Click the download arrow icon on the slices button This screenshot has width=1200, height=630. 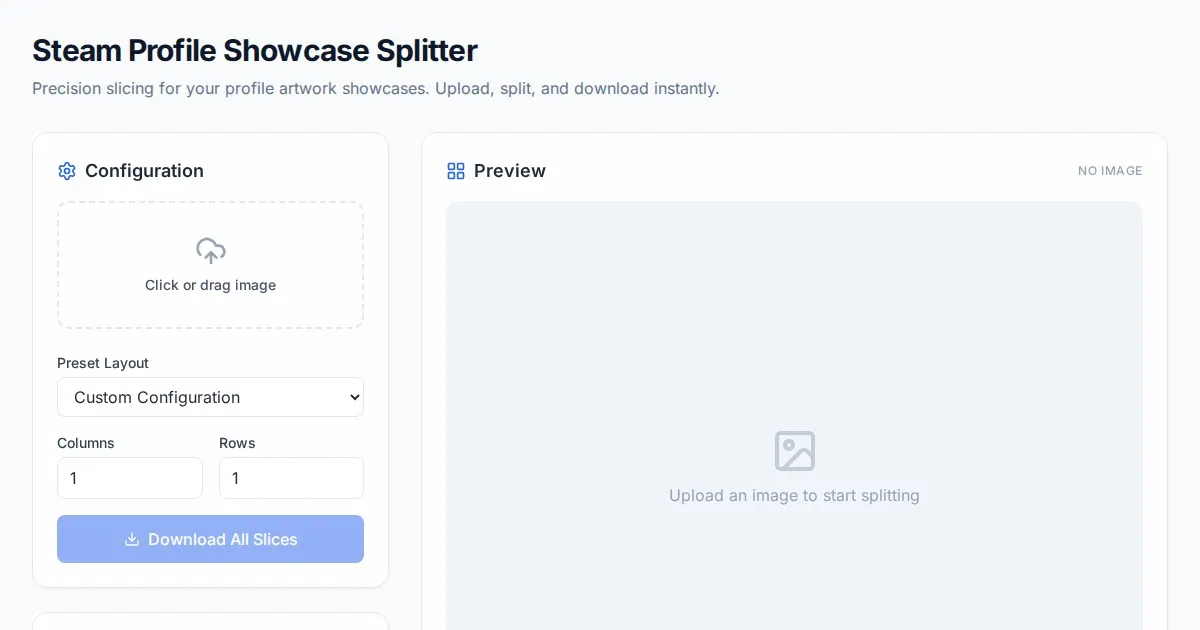pos(132,539)
